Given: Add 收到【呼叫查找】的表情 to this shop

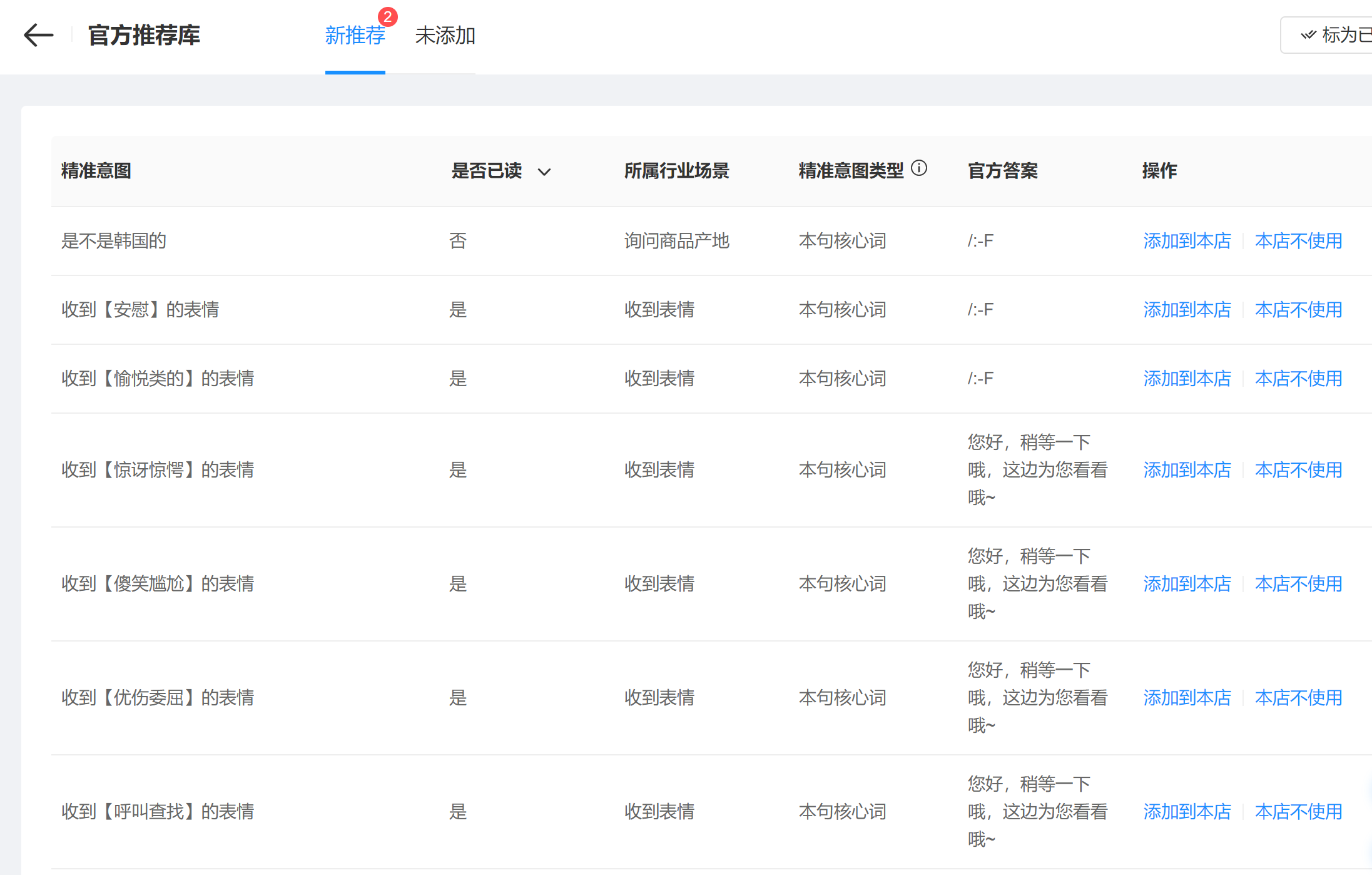Looking at the screenshot, I should [x=1187, y=812].
